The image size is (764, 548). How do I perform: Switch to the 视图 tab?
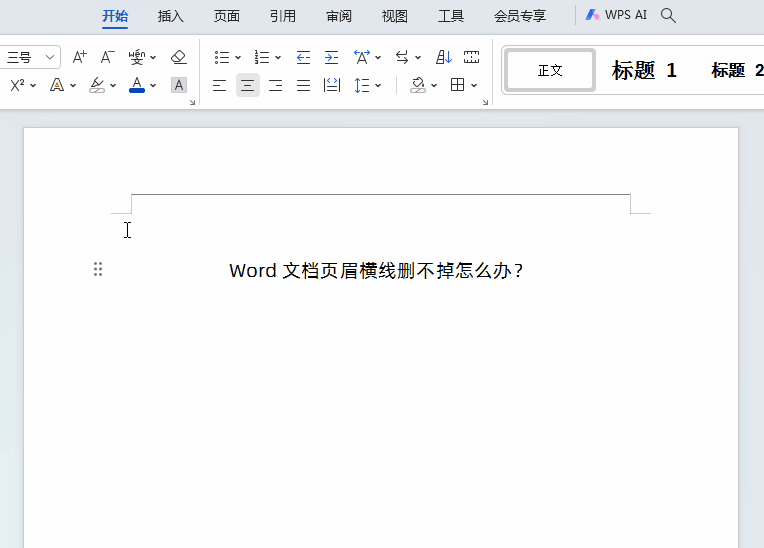(395, 17)
